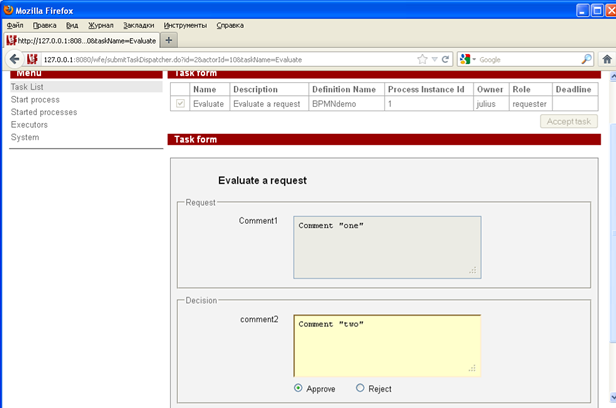
Task: Toggle the Evaluate task row checkbox
Action: 180,104
